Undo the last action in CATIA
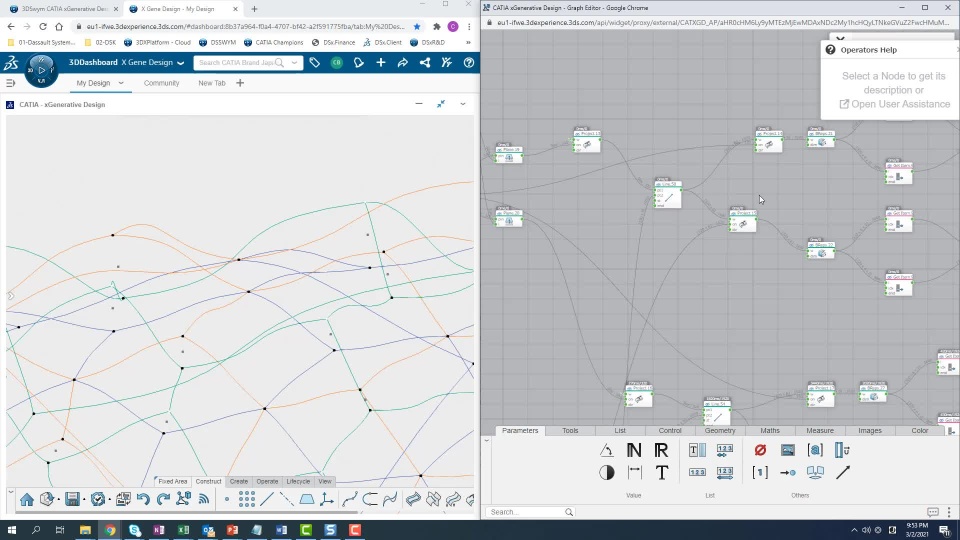The width and height of the screenshot is (960, 540). pos(143,499)
